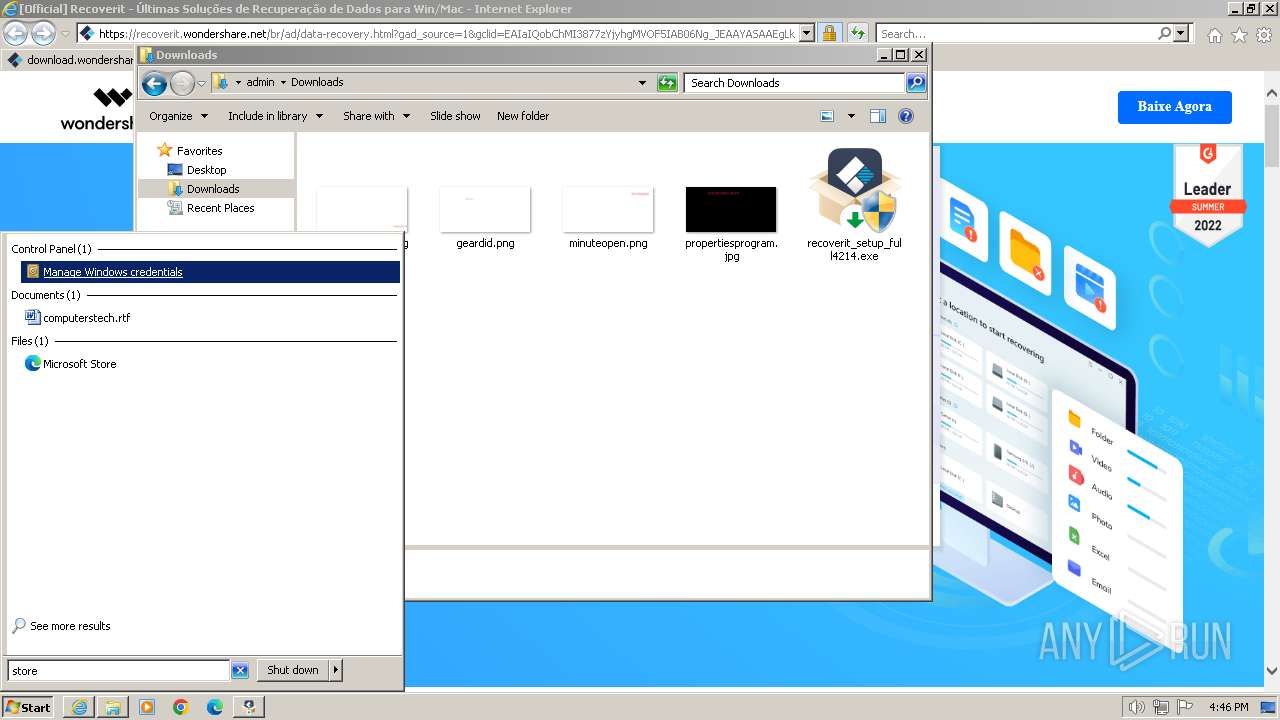The height and width of the screenshot is (720, 1280).
Task: Click the start menu search field
Action: (119, 671)
